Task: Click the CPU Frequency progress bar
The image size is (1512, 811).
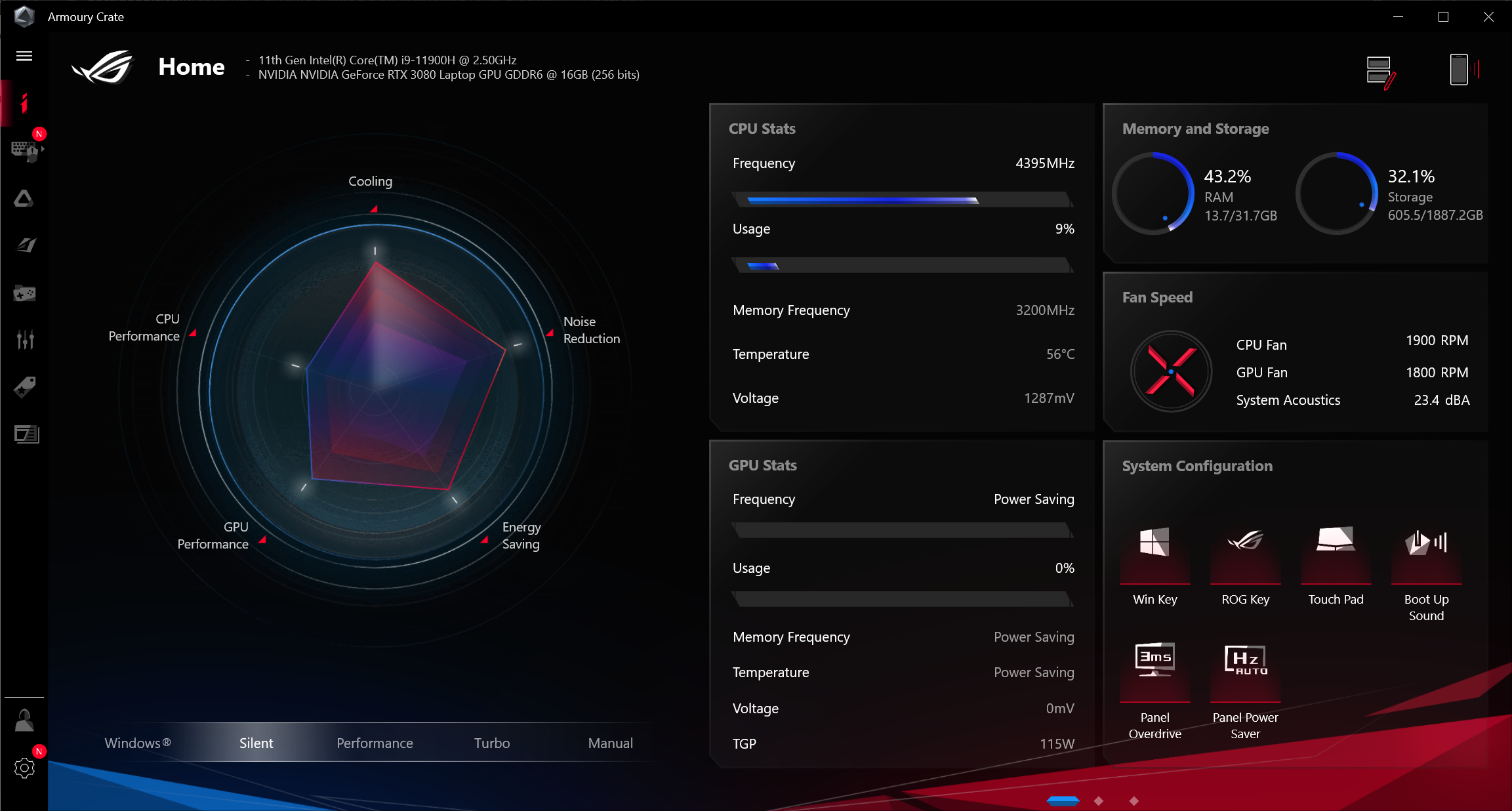Action: 903,199
